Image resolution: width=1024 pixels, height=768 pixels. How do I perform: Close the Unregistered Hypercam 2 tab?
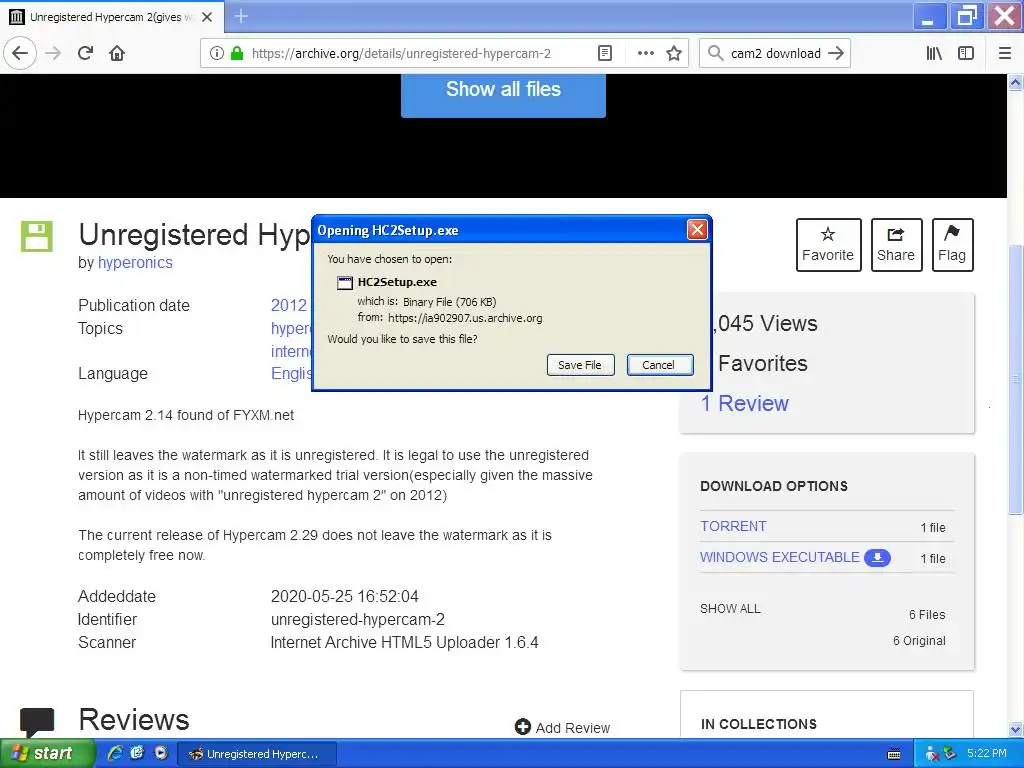(207, 17)
